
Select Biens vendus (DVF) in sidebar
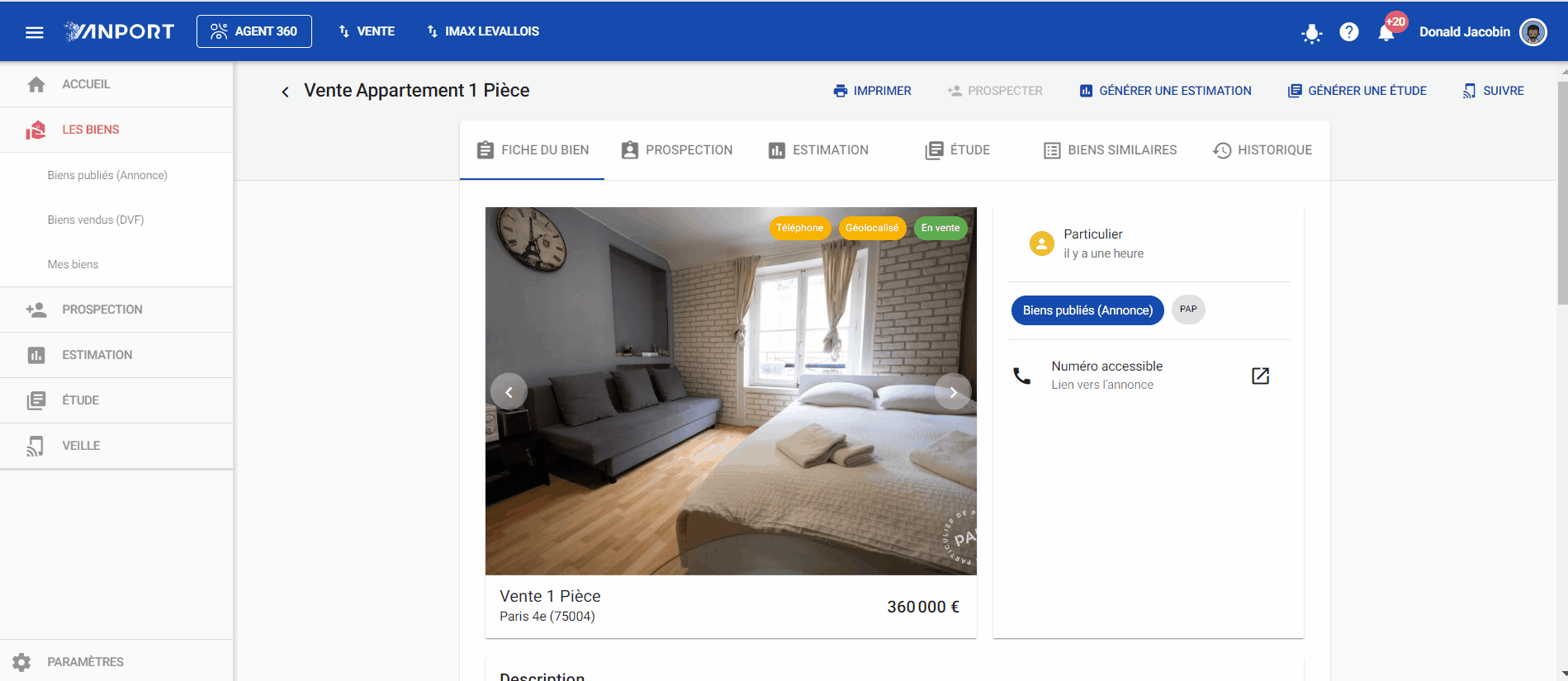96,220
